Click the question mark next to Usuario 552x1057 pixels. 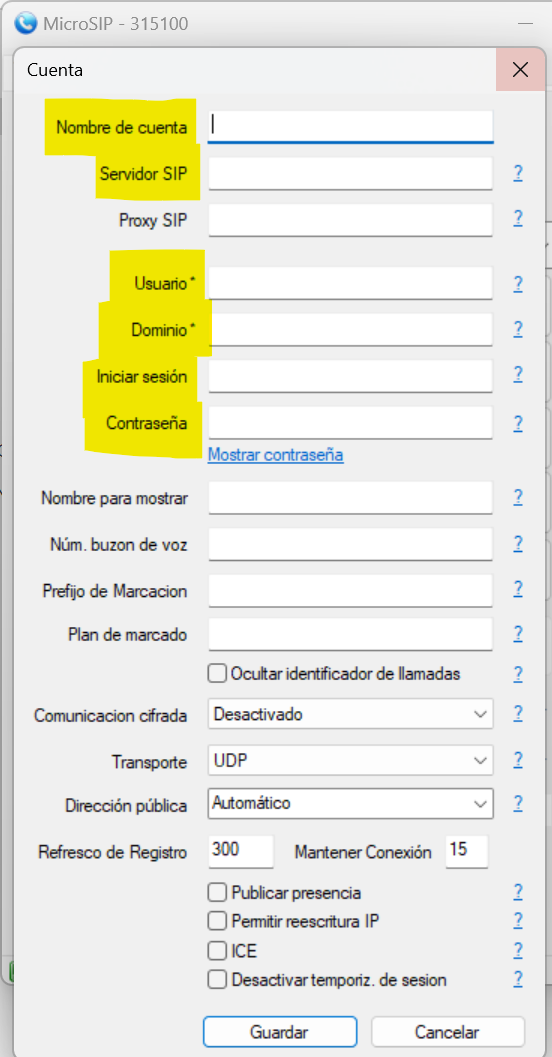click(518, 284)
